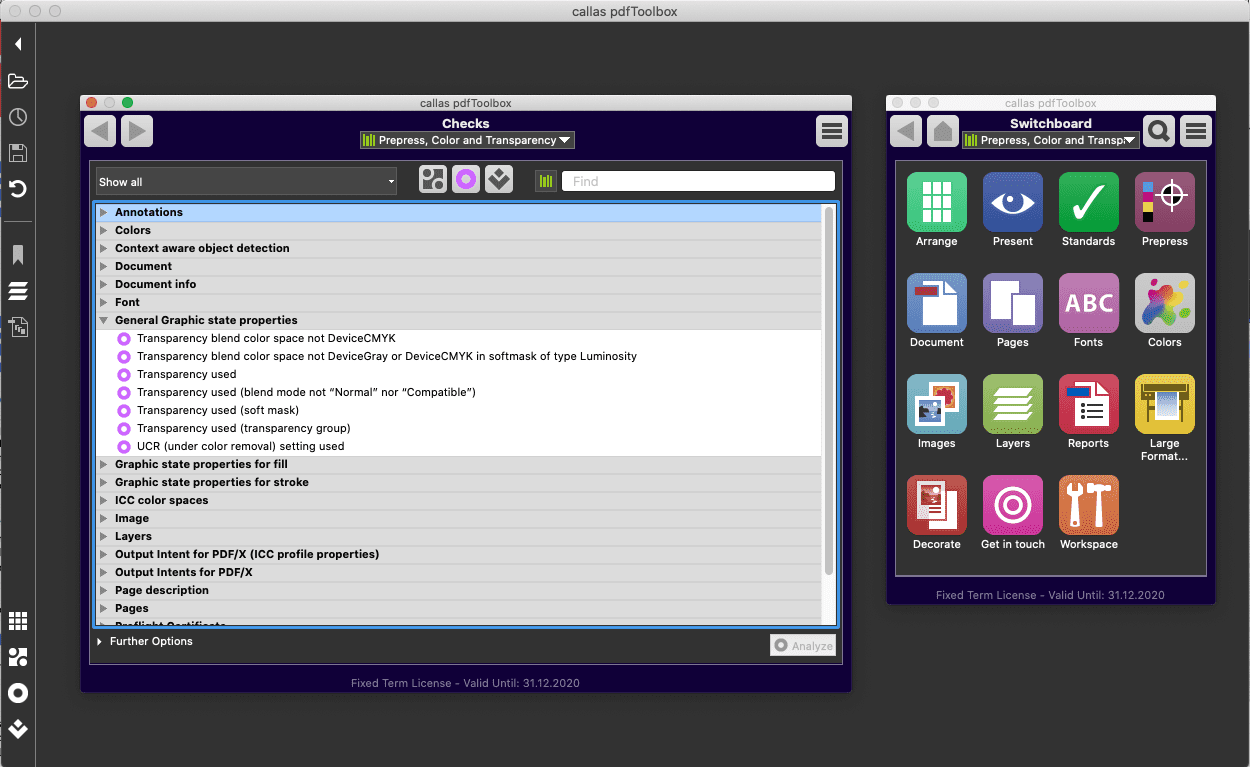Collapse the left sidebar with top arrow
The image size is (1250, 767).
pos(17,45)
